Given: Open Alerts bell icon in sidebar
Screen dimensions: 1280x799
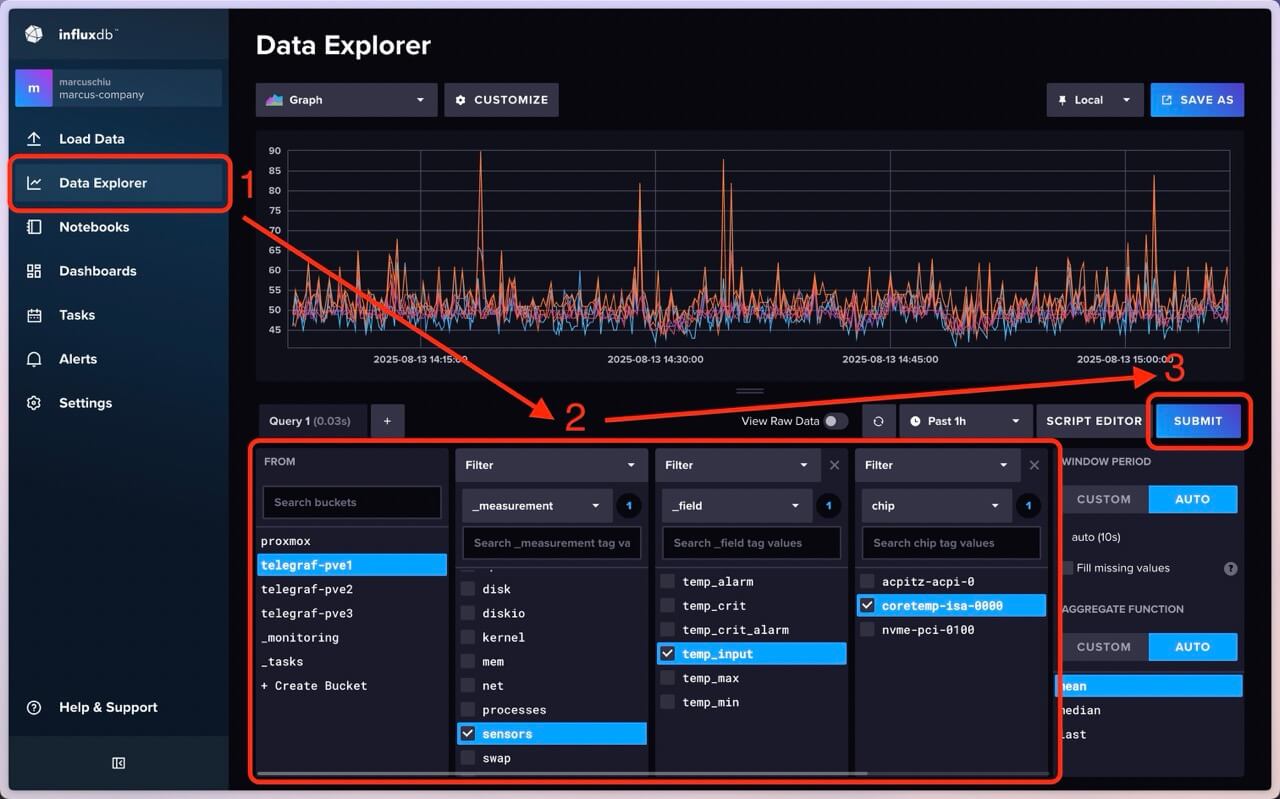Looking at the screenshot, I should (x=34, y=359).
